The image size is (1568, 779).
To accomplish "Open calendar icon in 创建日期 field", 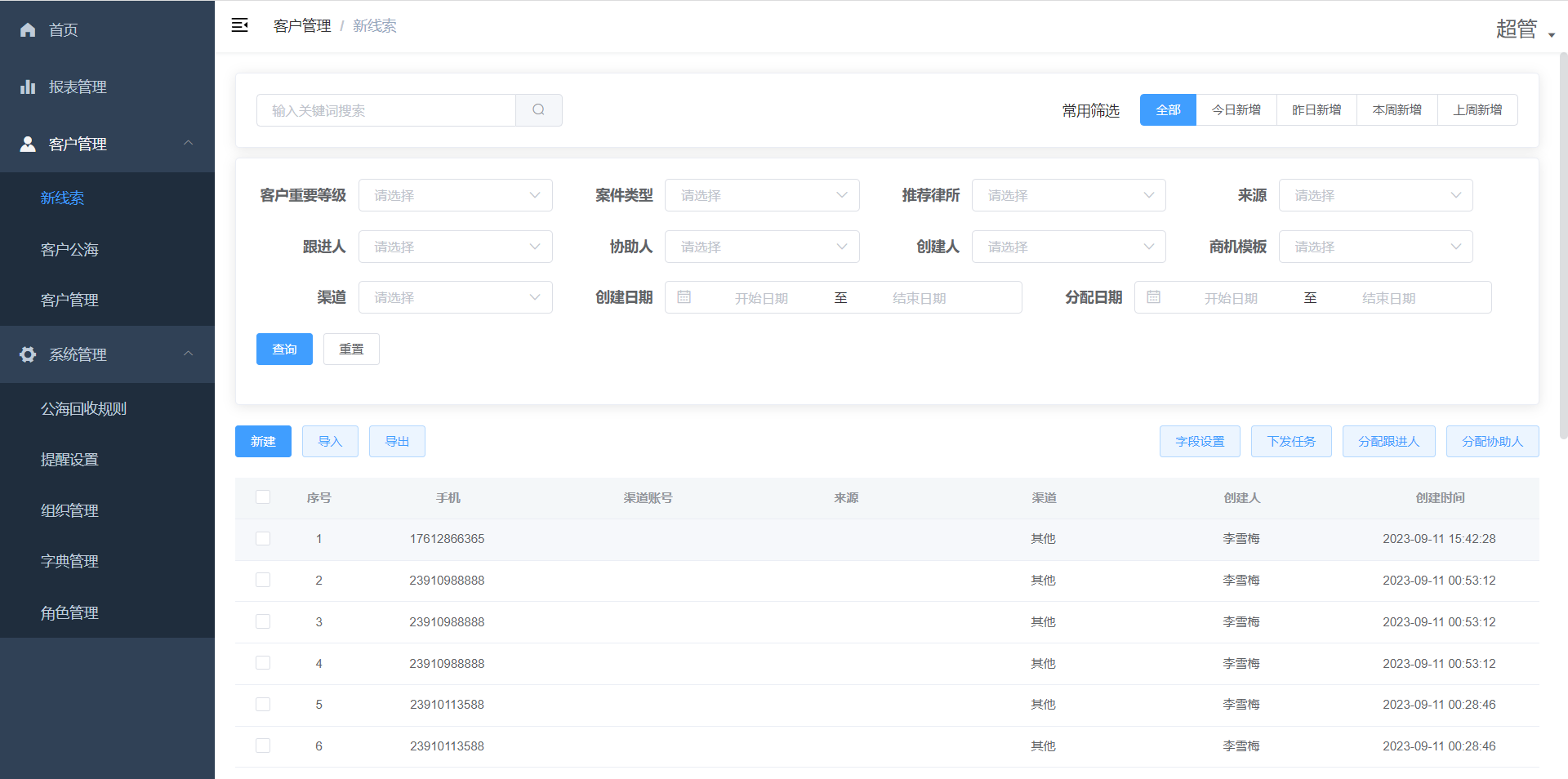I will 684,297.
